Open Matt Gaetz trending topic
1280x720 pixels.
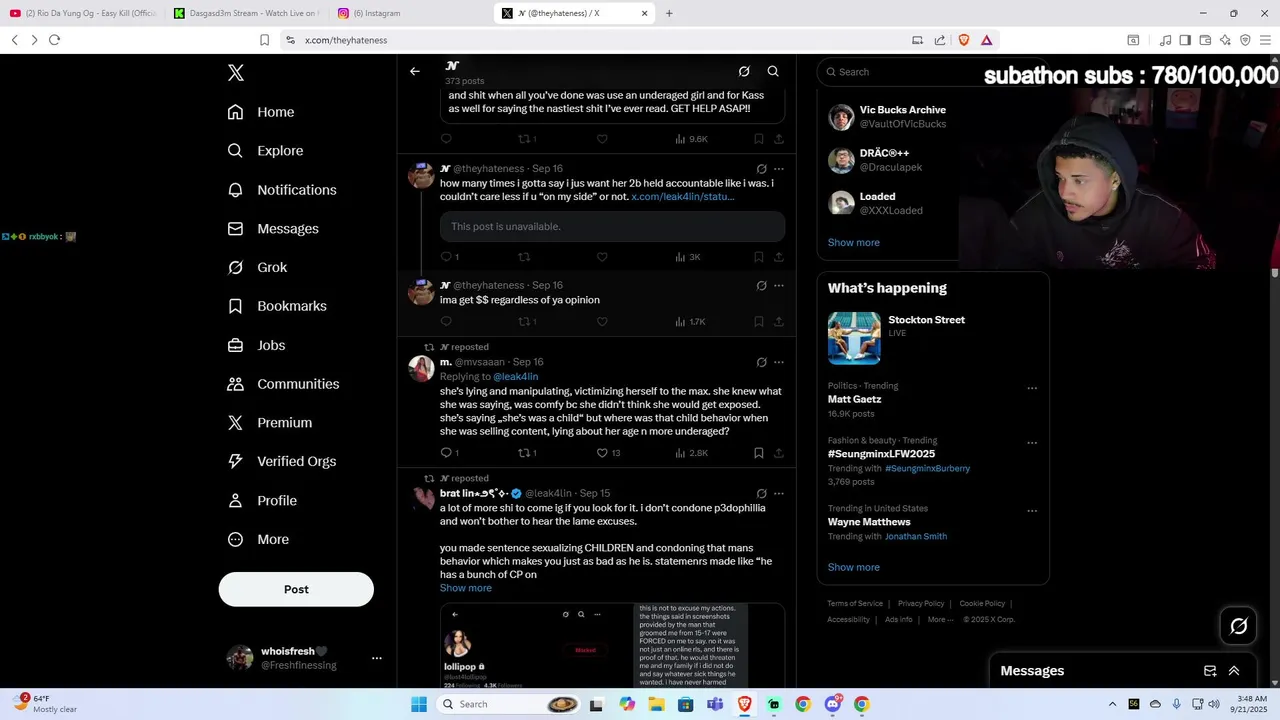coord(854,399)
